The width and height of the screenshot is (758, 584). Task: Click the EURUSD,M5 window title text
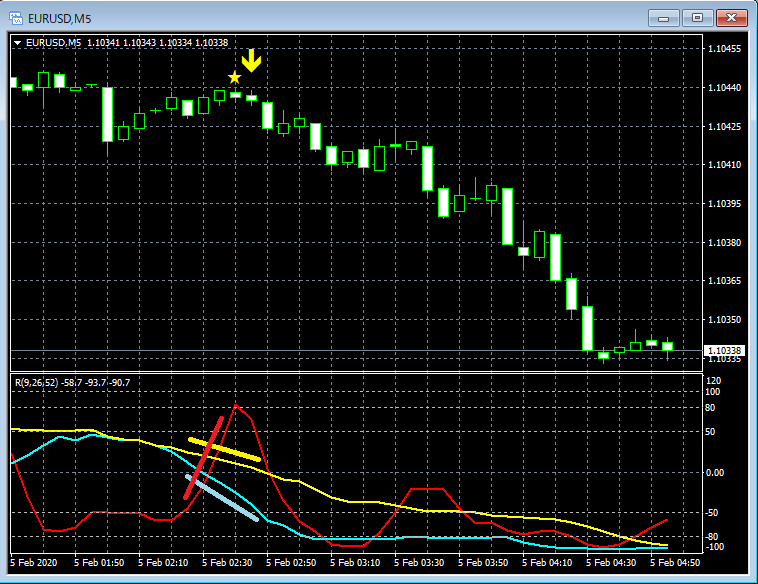(59, 19)
